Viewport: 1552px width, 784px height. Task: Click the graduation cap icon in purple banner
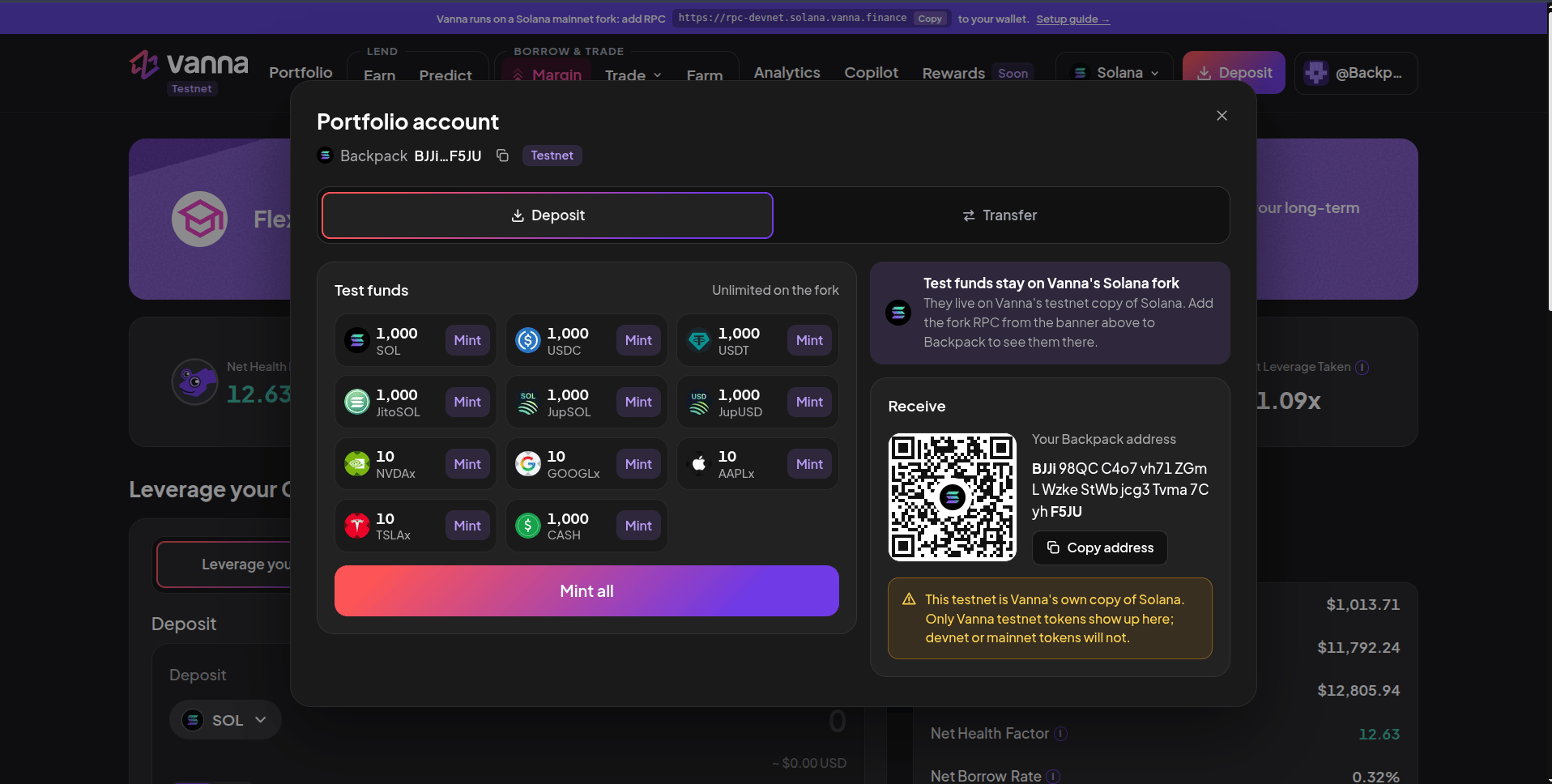(x=199, y=219)
